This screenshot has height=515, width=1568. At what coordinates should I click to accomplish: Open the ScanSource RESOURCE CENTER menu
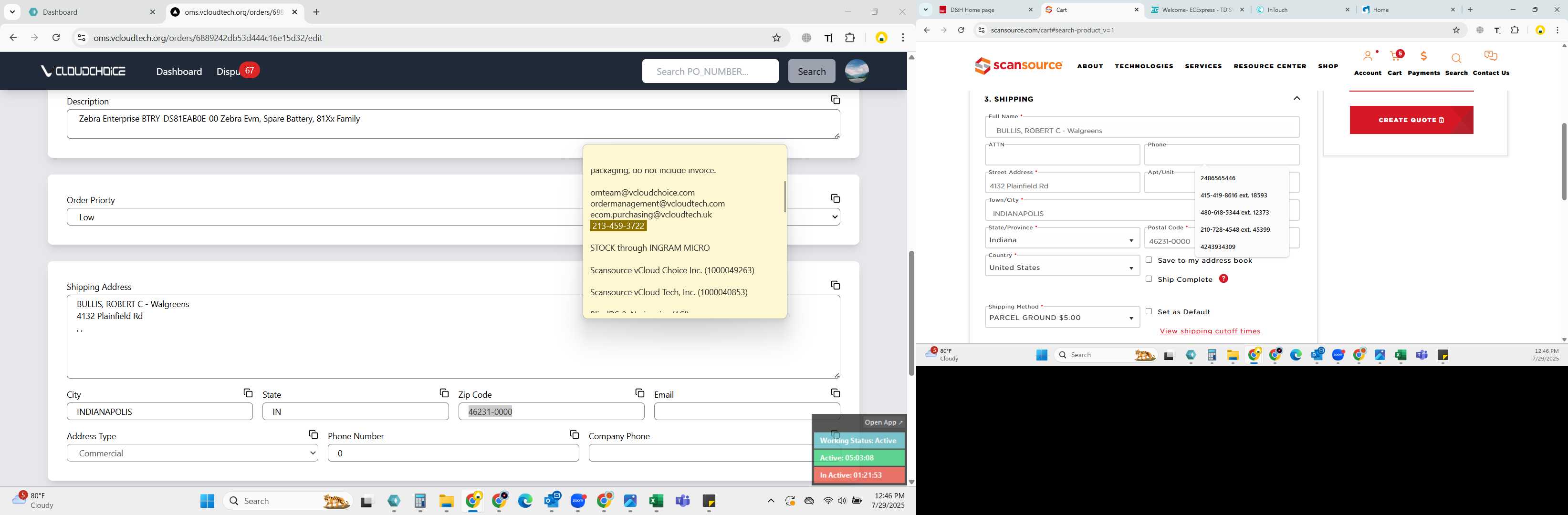(x=1270, y=66)
